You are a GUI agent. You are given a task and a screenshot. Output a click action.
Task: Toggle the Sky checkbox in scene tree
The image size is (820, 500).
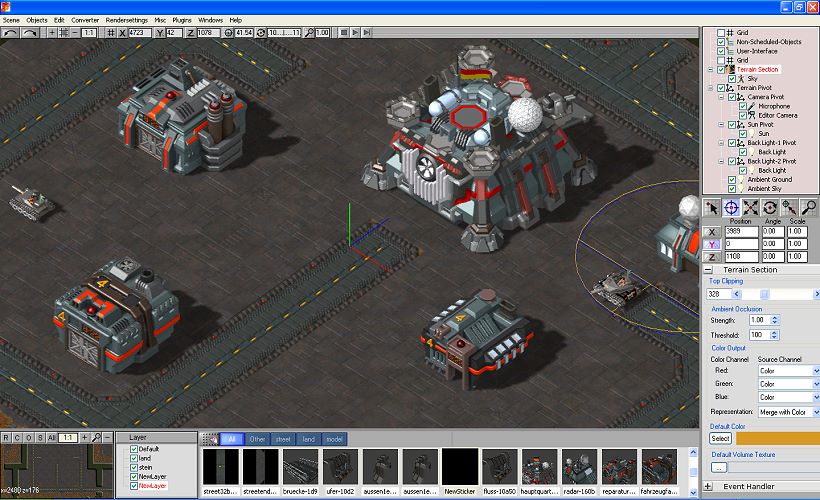coord(732,78)
